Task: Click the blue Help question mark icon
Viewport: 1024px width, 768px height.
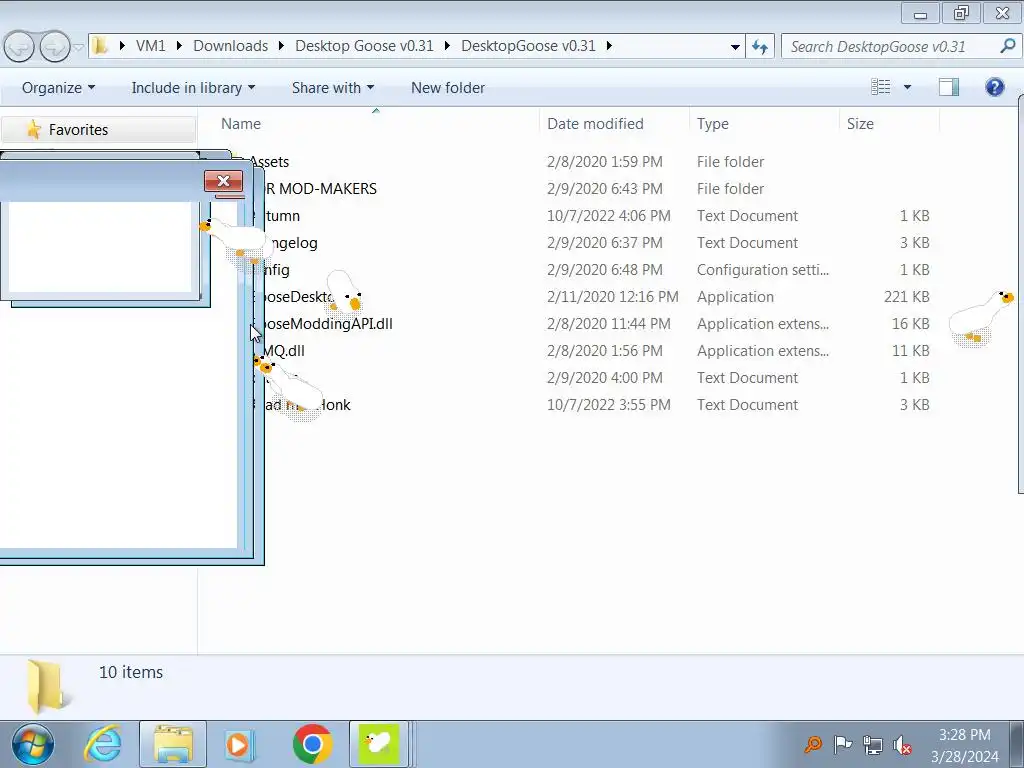Action: click(995, 87)
